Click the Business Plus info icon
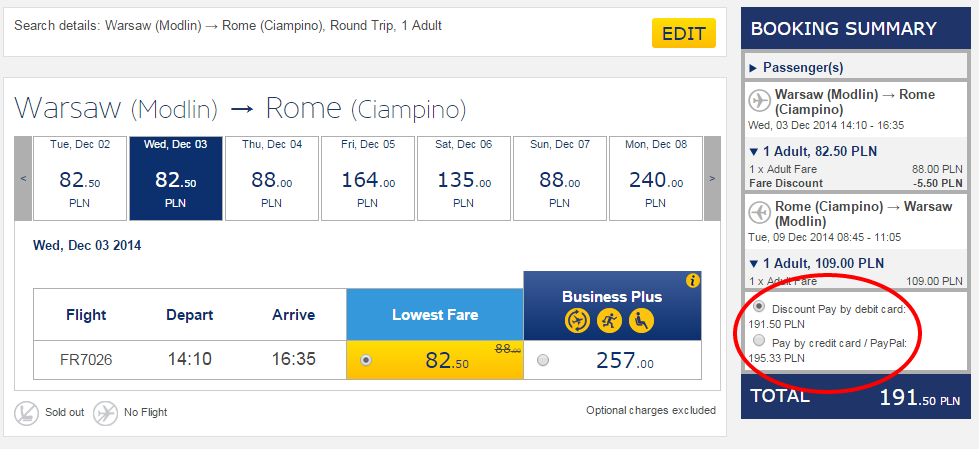 [692, 281]
